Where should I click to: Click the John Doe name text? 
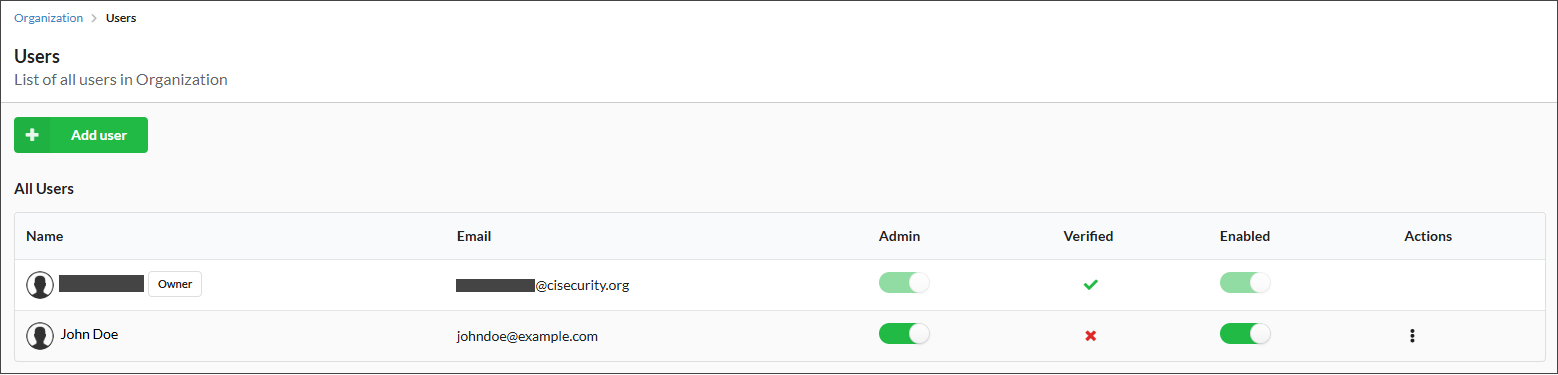pyautogui.click(x=89, y=334)
